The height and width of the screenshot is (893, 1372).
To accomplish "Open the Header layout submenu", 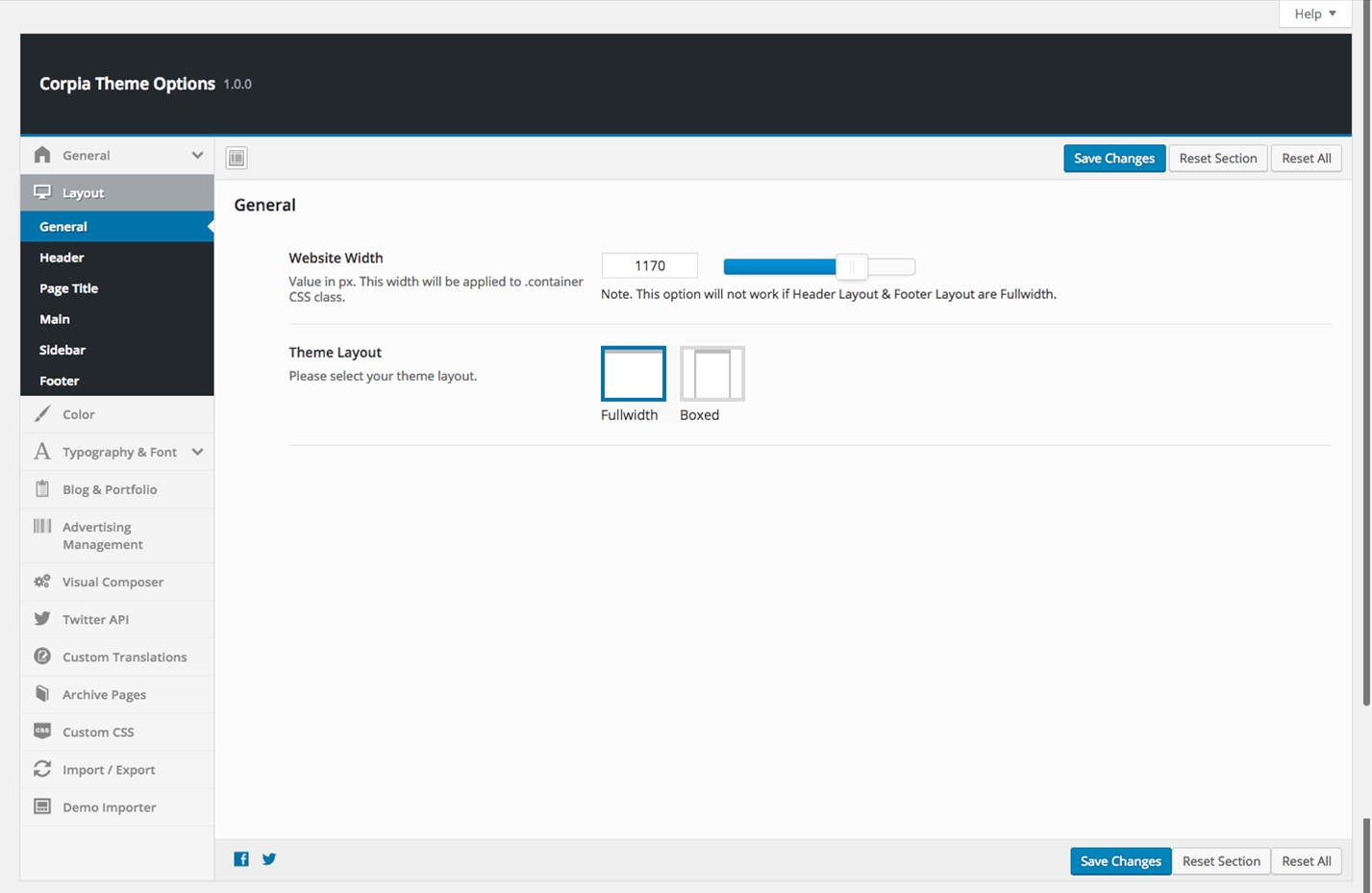I will point(62,258).
